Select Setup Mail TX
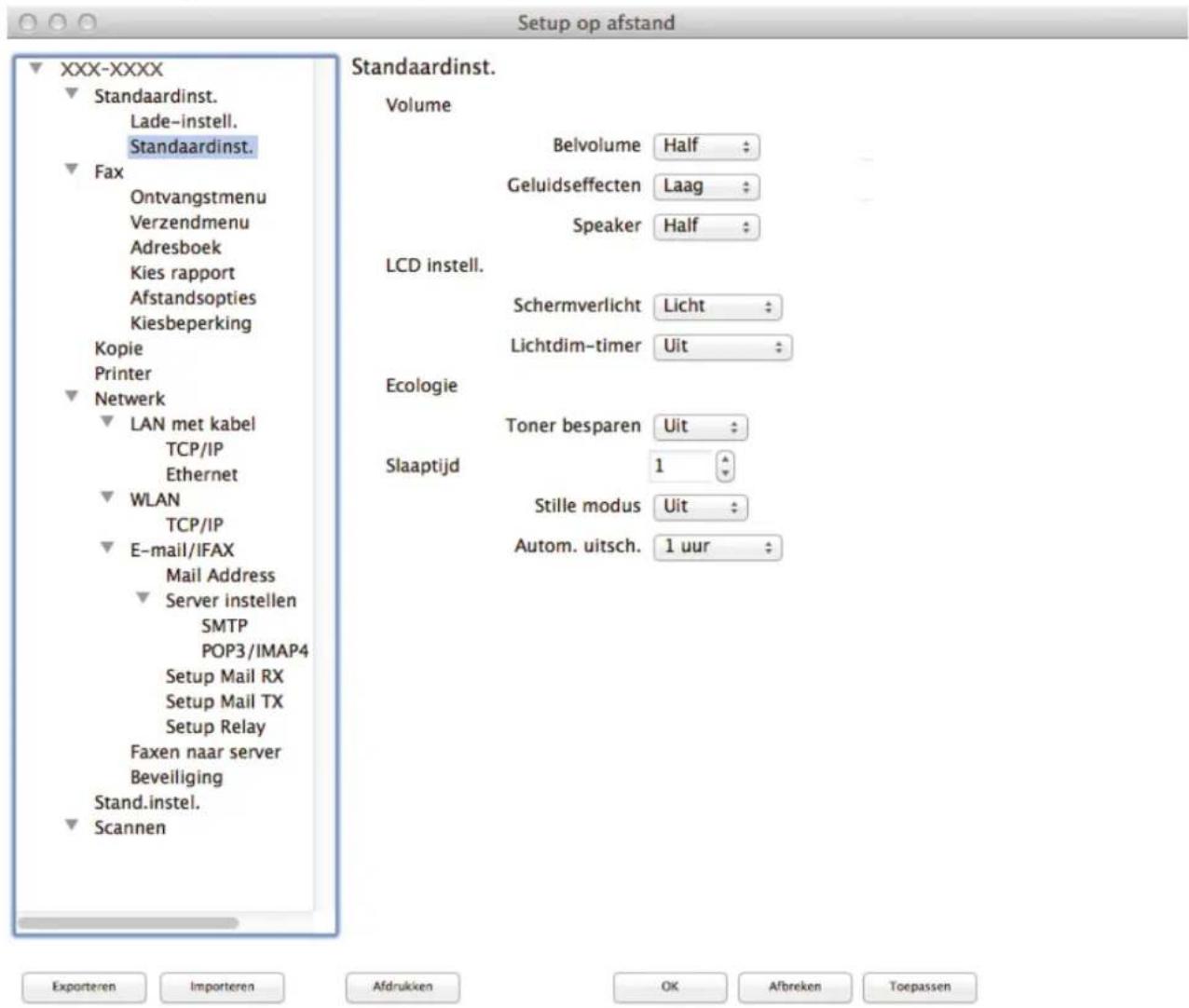 [225, 701]
